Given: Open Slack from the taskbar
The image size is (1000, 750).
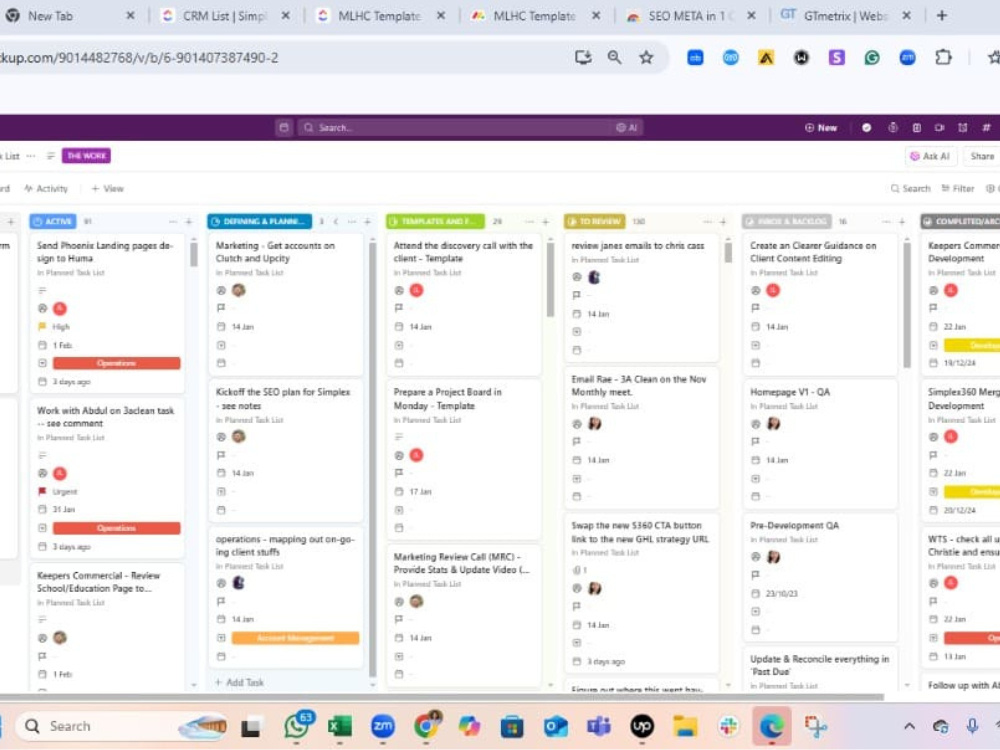Looking at the screenshot, I should click(728, 726).
